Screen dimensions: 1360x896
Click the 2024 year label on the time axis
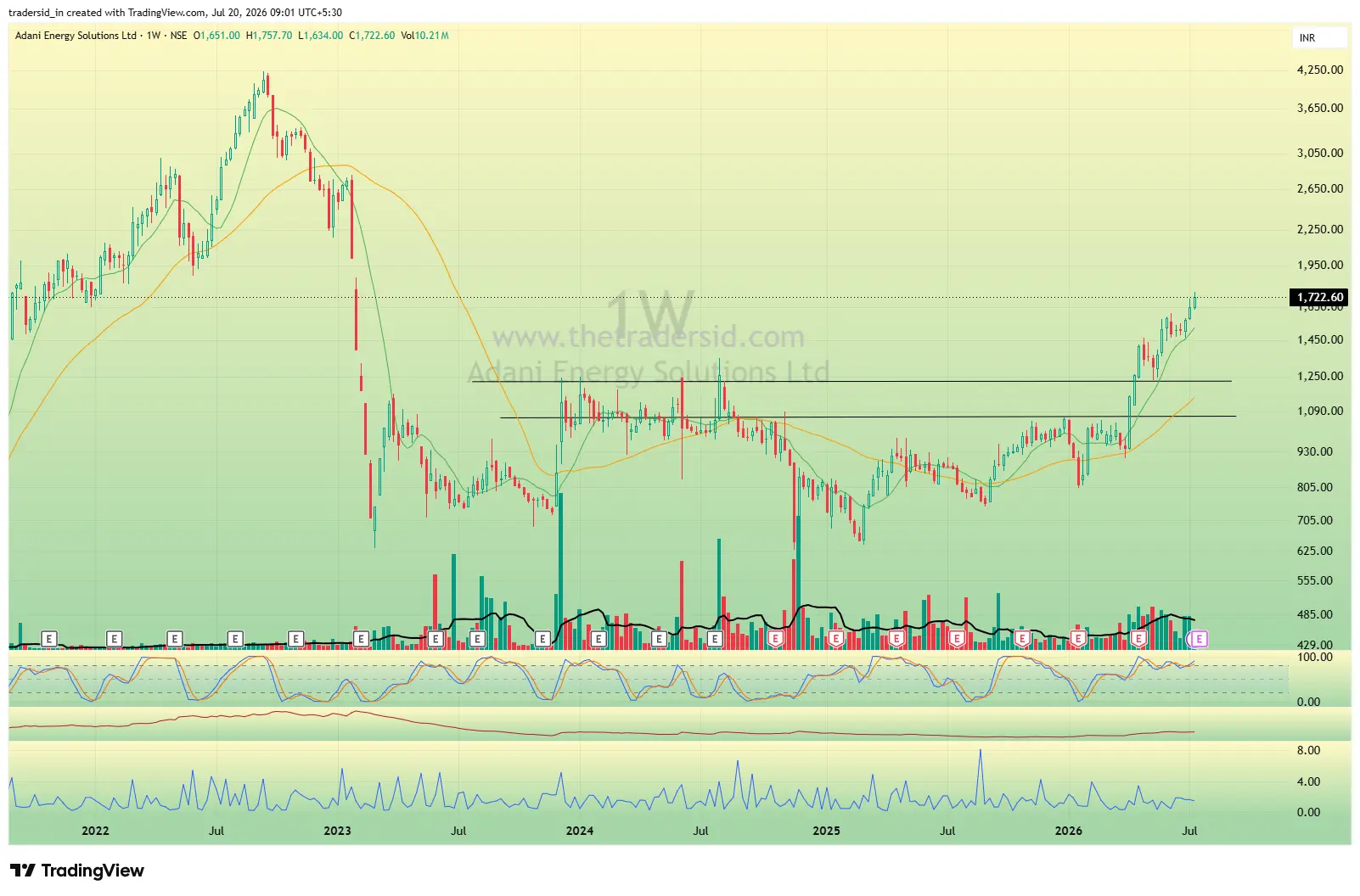pyautogui.click(x=580, y=831)
